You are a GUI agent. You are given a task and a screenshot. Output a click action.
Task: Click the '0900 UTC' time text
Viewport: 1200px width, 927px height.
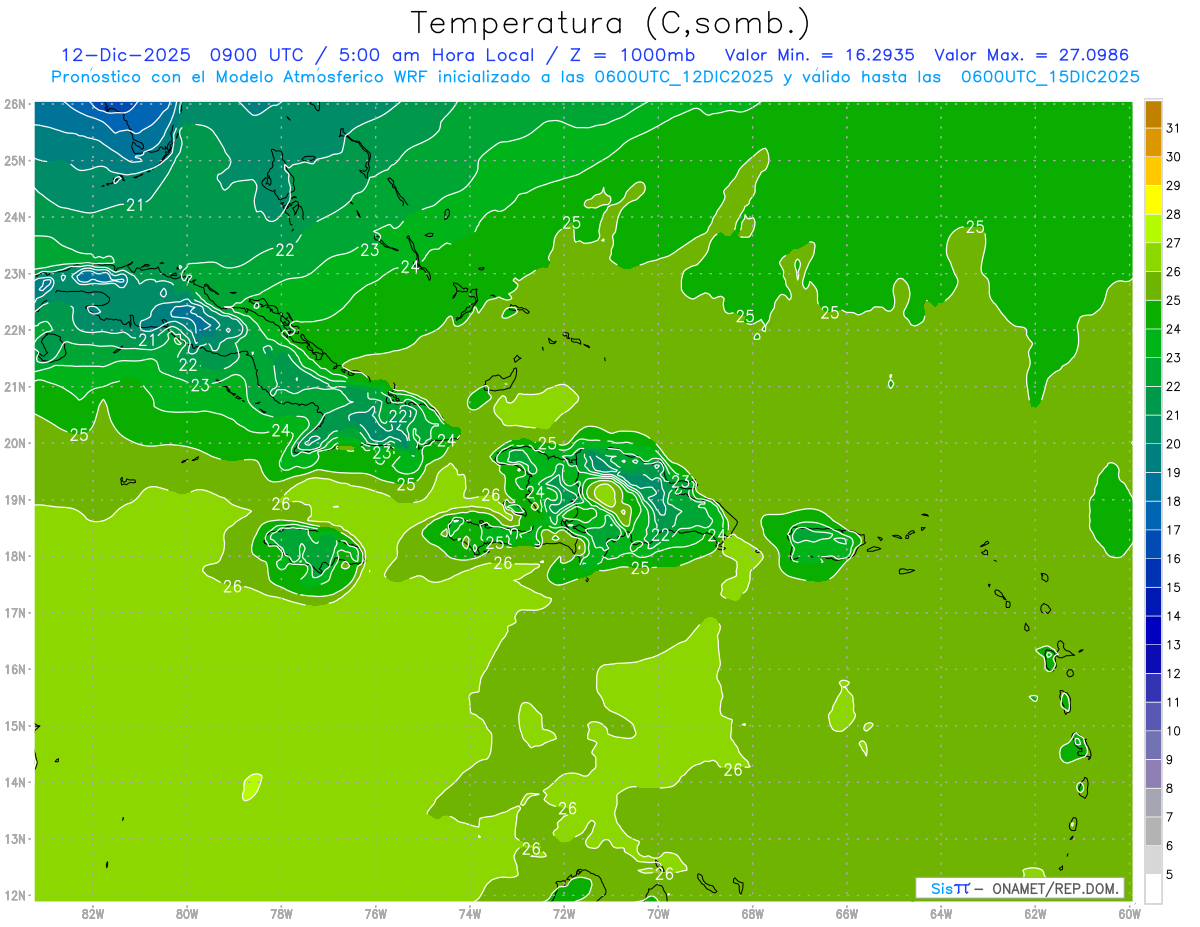coord(259,55)
